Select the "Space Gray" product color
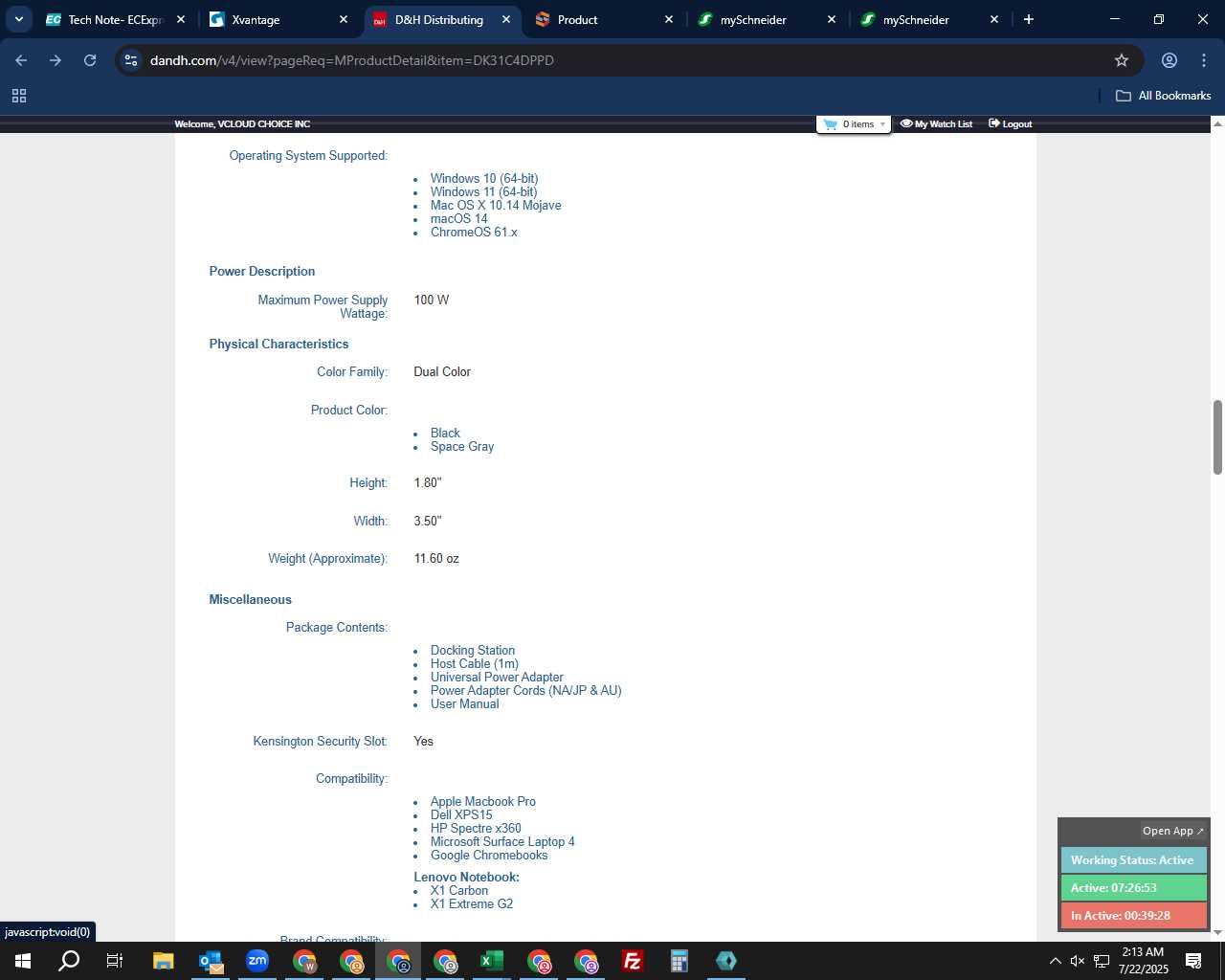 tap(462, 447)
